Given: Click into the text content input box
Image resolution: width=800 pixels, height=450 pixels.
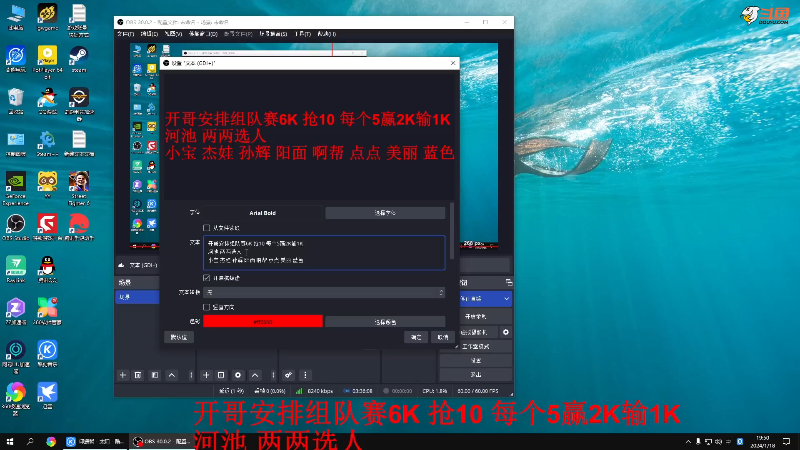Looking at the screenshot, I should tap(324, 253).
